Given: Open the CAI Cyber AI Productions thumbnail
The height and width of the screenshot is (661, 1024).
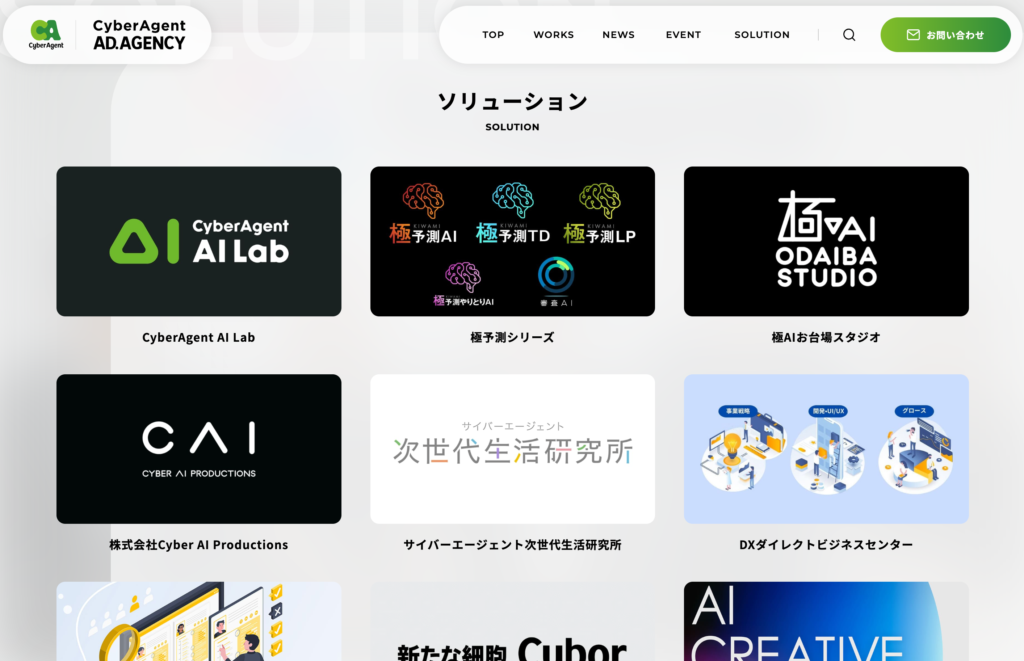Looking at the screenshot, I should click(x=198, y=449).
